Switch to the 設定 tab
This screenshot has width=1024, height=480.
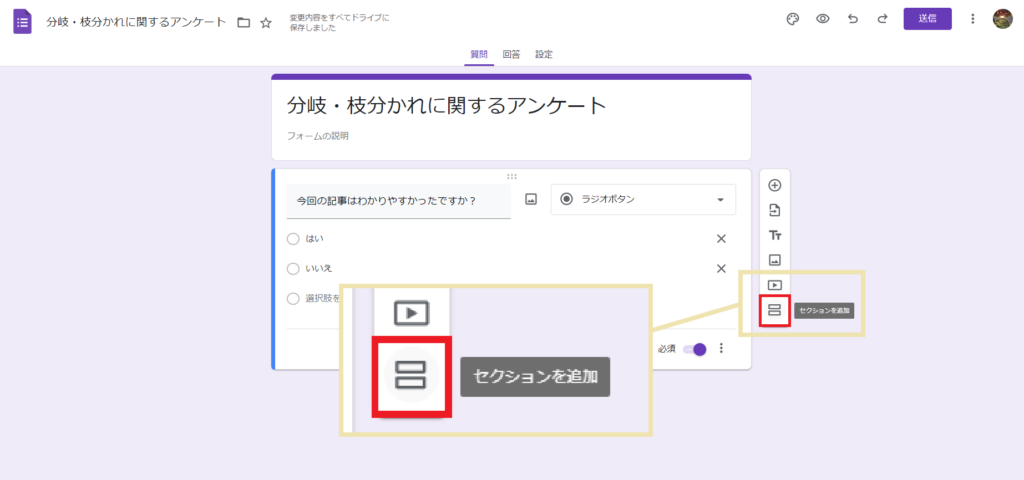tap(544, 55)
